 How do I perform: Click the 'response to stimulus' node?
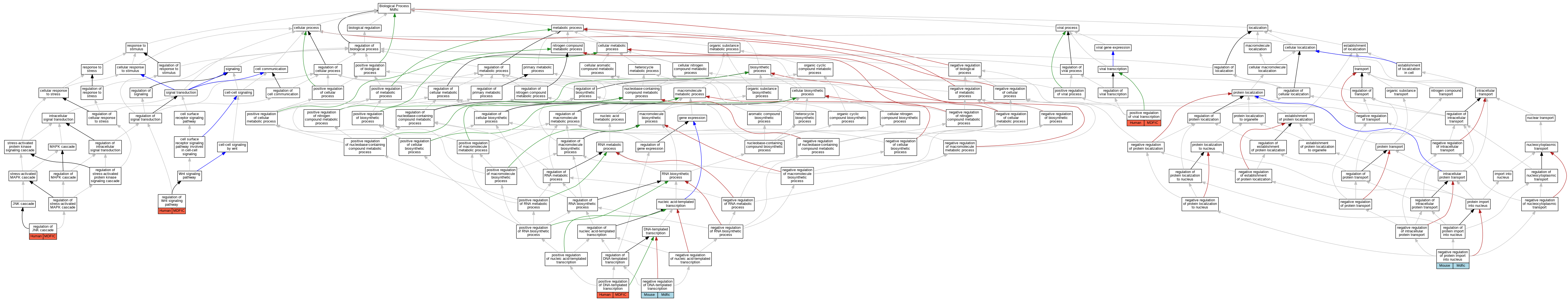pyautogui.click(x=136, y=48)
